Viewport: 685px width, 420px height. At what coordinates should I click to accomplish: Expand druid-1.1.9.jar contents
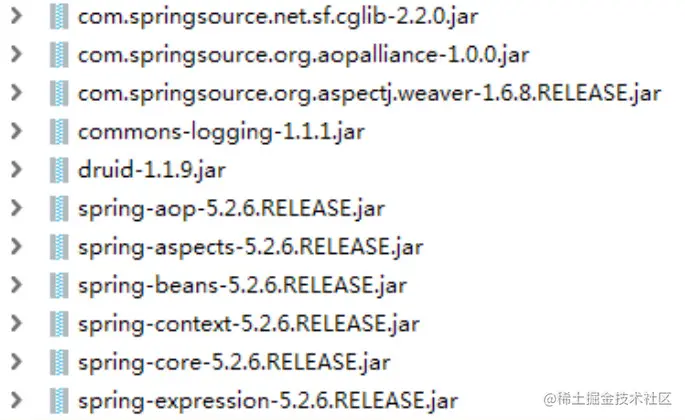coord(17,170)
